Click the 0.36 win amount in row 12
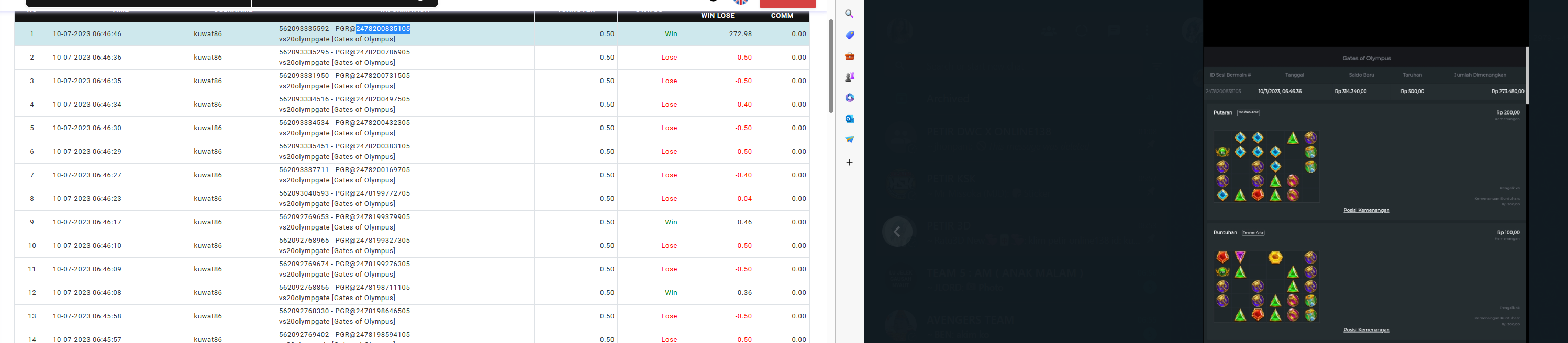 click(x=744, y=292)
